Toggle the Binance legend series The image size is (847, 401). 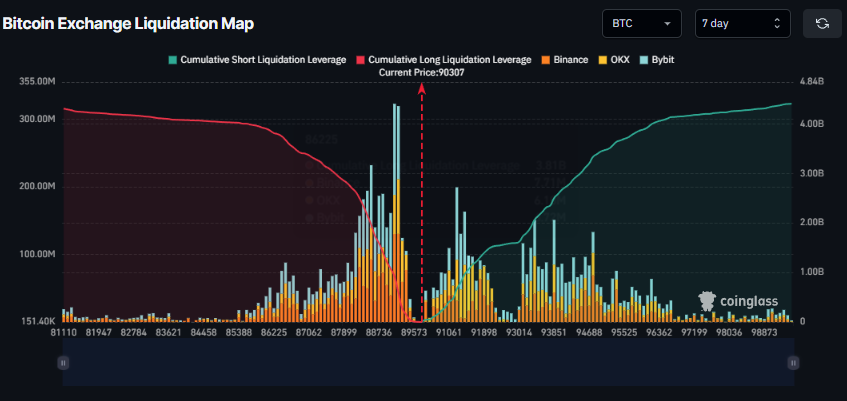[564, 60]
